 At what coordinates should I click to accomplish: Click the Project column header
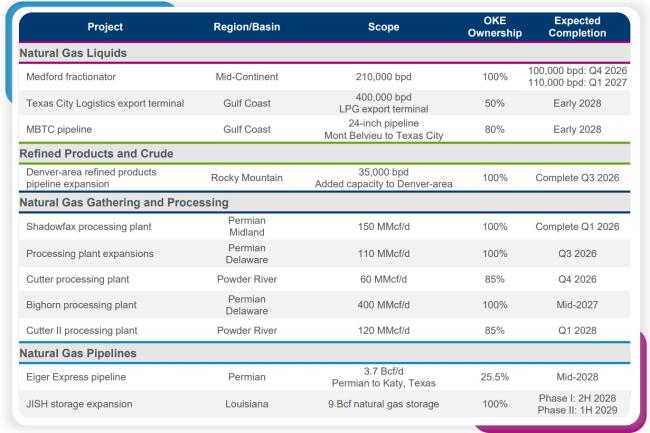[x=105, y=27]
